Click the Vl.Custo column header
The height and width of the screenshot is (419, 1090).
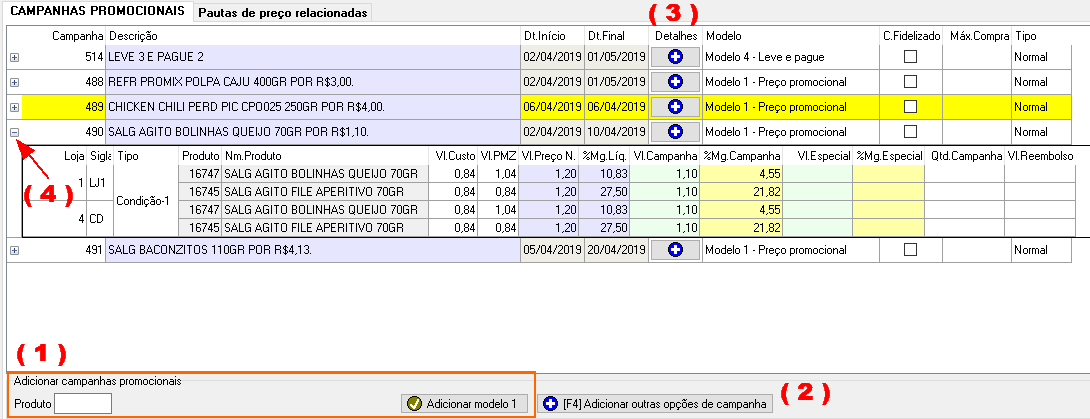click(455, 156)
